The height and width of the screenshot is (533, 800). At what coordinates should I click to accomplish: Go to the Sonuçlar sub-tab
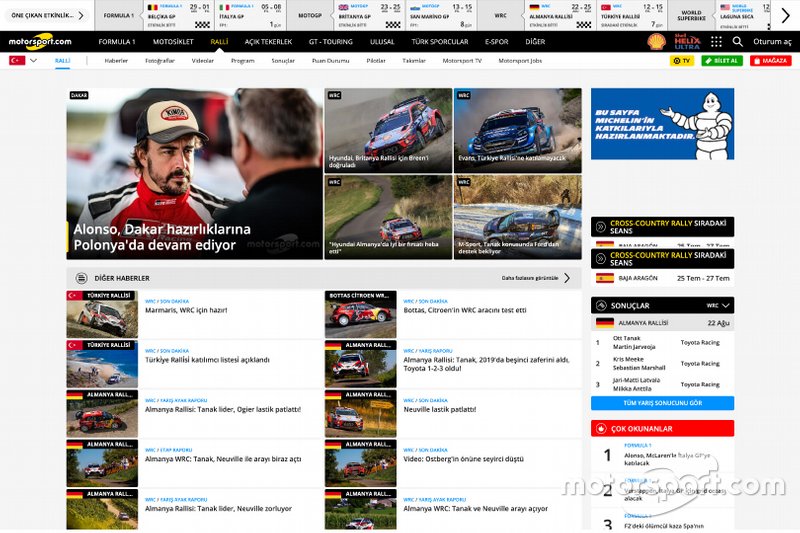coord(283,61)
